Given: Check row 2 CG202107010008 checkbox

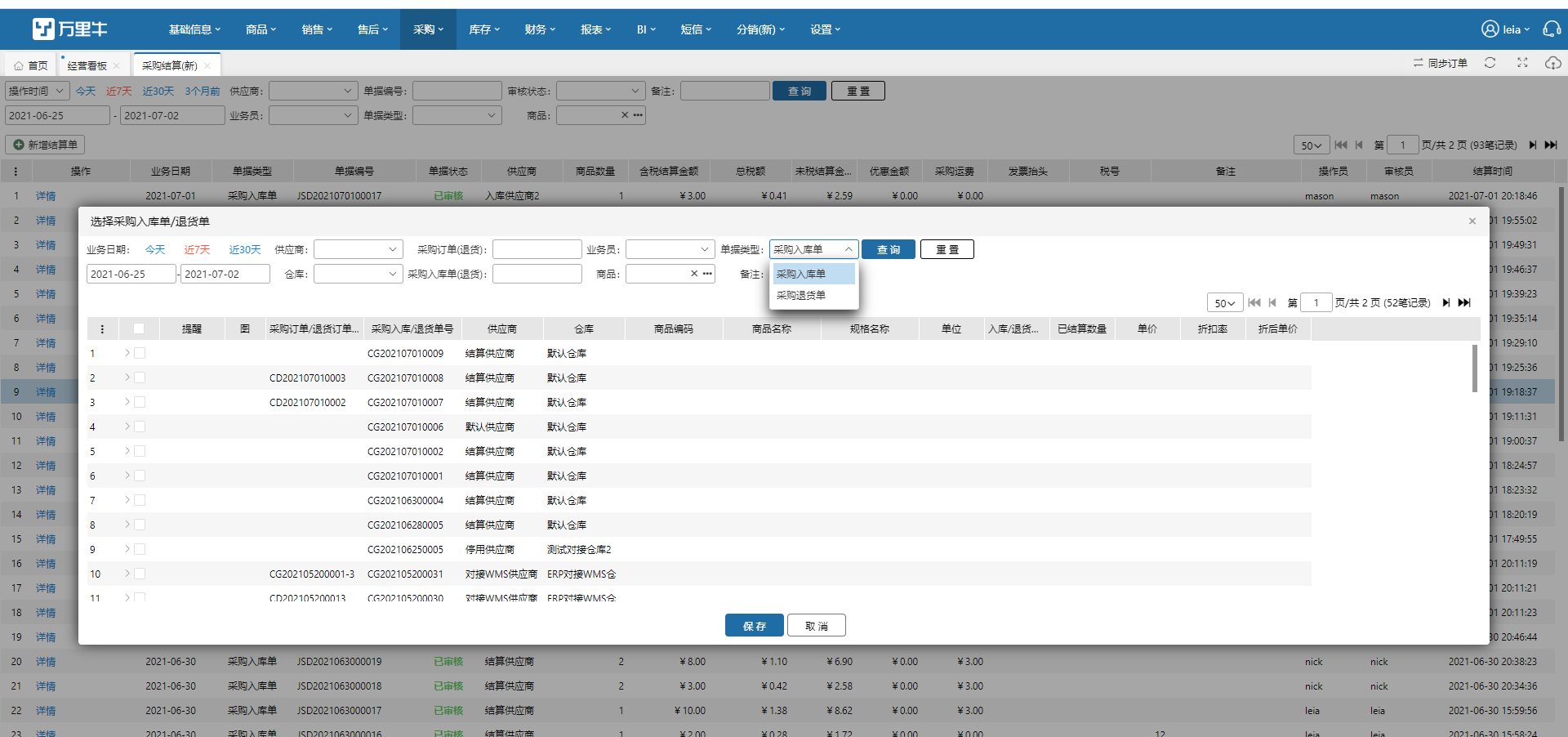Looking at the screenshot, I should (140, 377).
